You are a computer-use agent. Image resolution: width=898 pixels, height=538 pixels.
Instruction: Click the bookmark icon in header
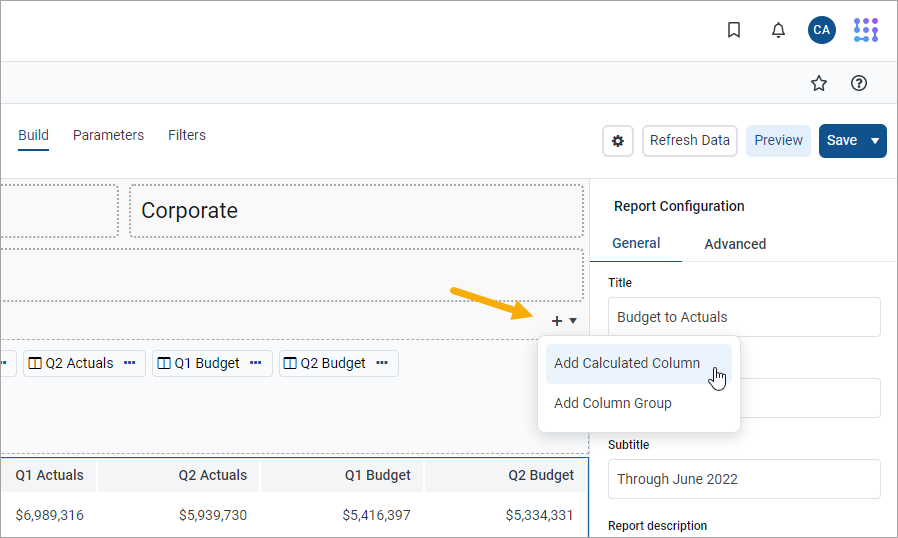734,30
